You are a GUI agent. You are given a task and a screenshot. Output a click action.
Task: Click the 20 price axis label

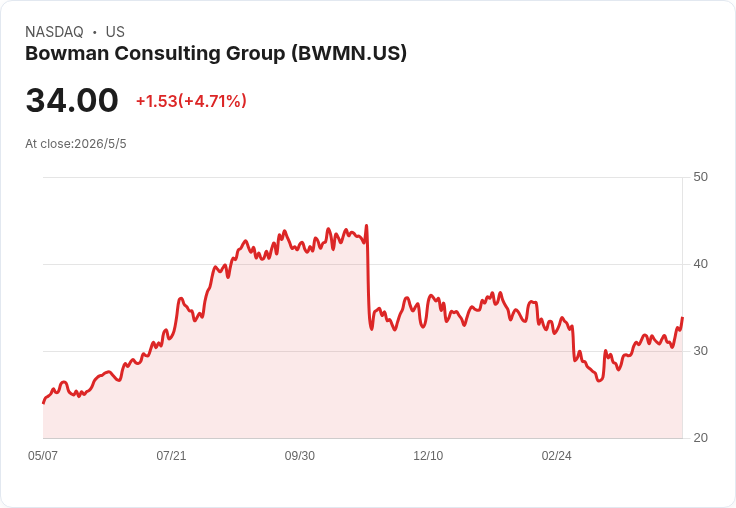coord(700,438)
